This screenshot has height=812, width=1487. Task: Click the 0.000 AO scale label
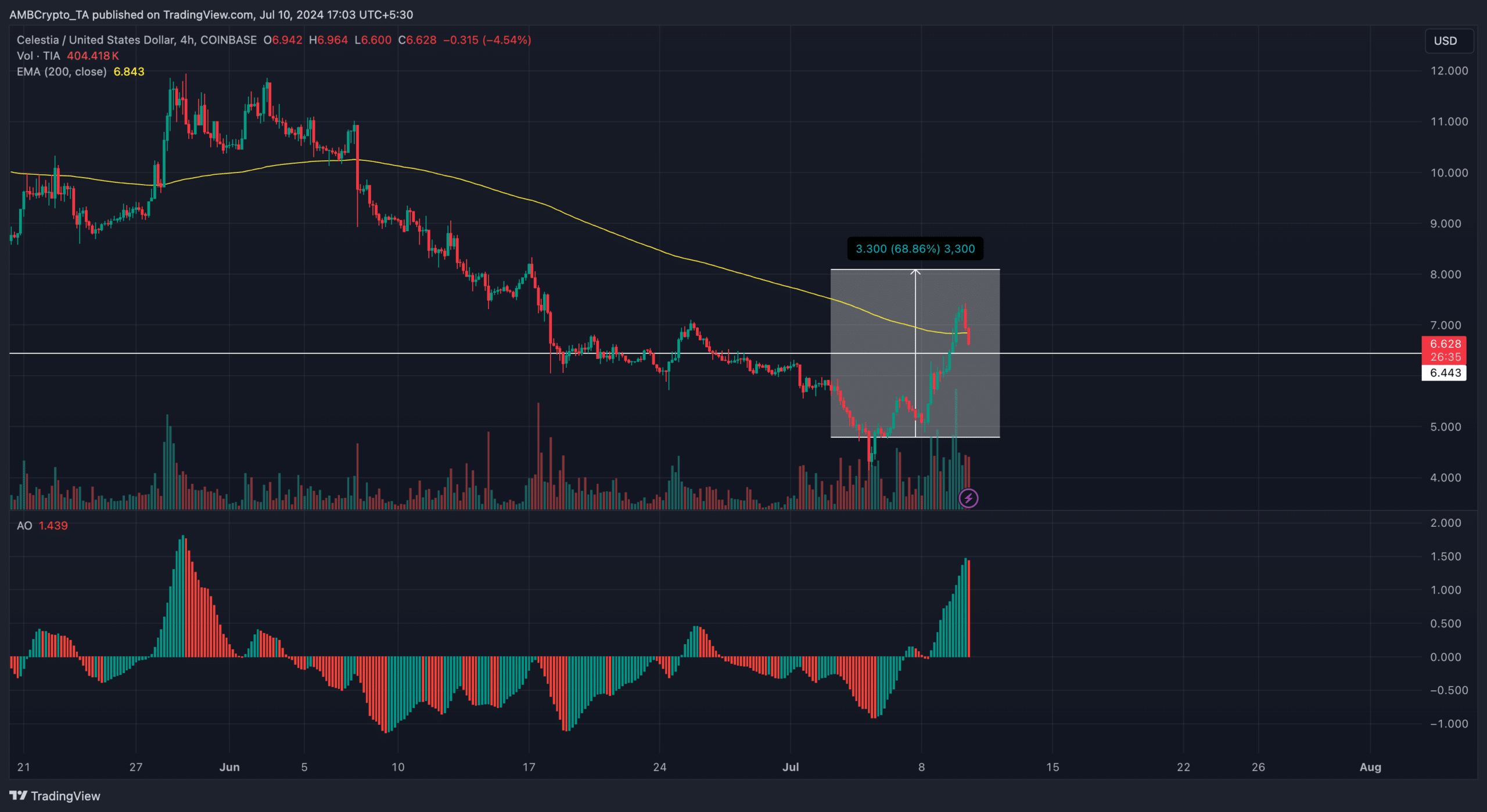click(1446, 657)
